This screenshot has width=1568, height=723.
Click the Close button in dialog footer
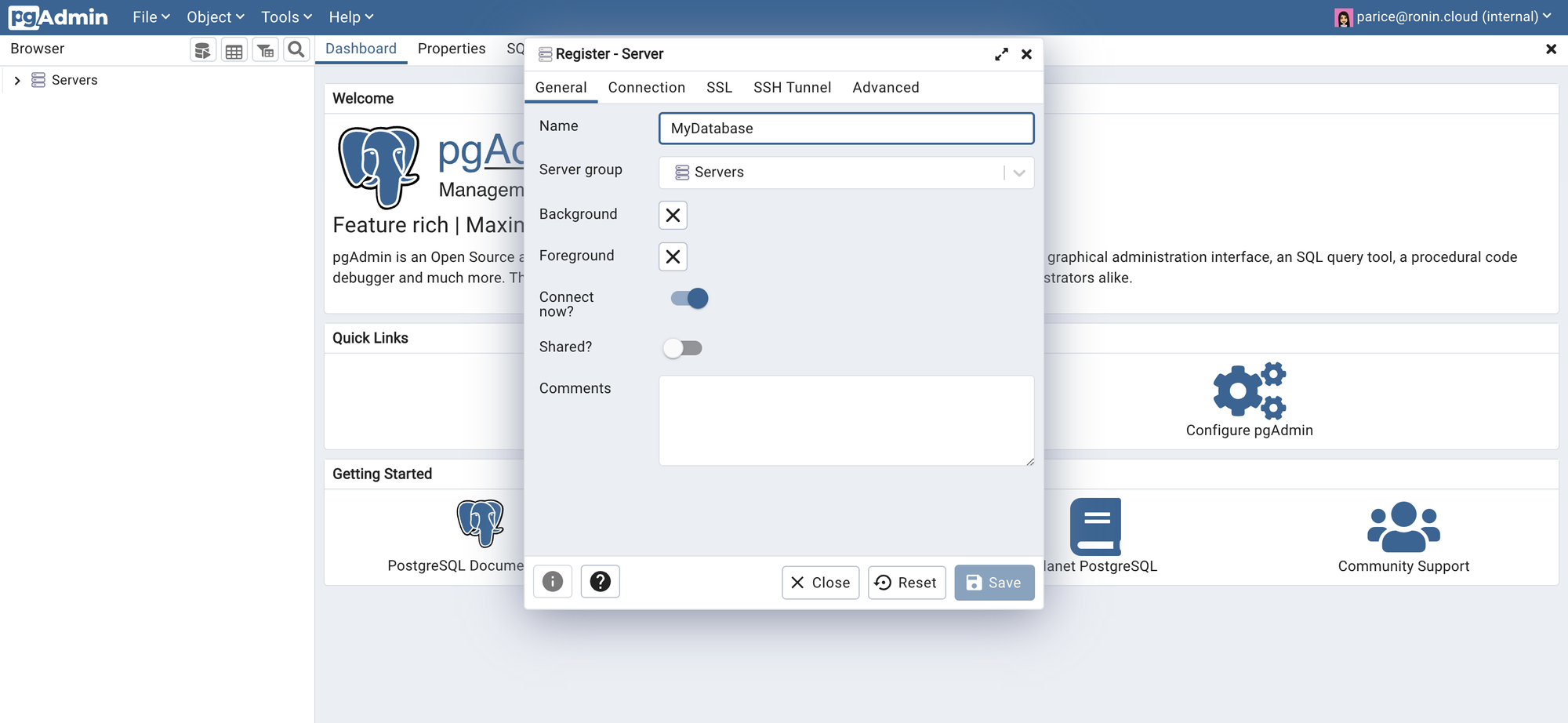click(x=821, y=583)
